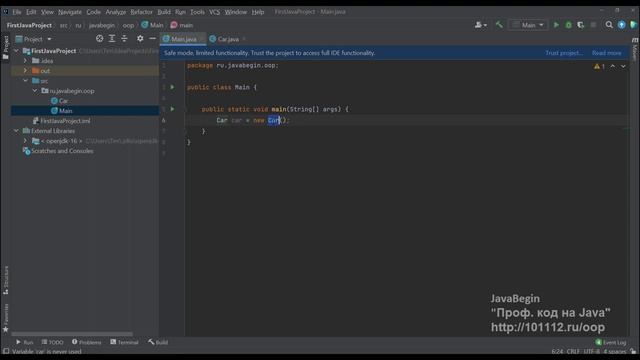Image resolution: width=640 pixels, height=360 pixels.
Task: Collapse the ru.javabegin.oop package
Action: 35,90
